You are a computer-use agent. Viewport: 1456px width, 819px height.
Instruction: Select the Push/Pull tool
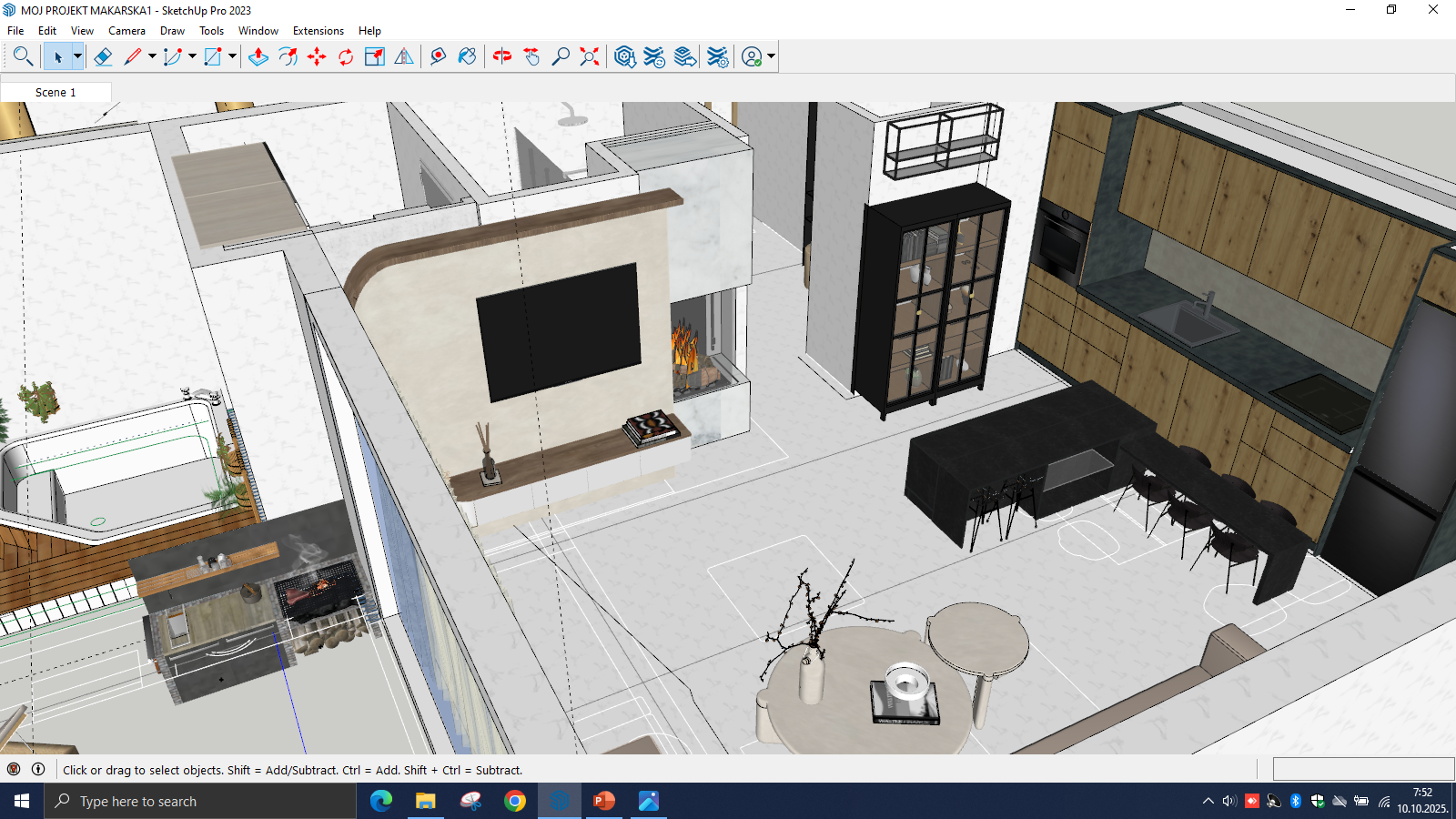click(x=258, y=56)
